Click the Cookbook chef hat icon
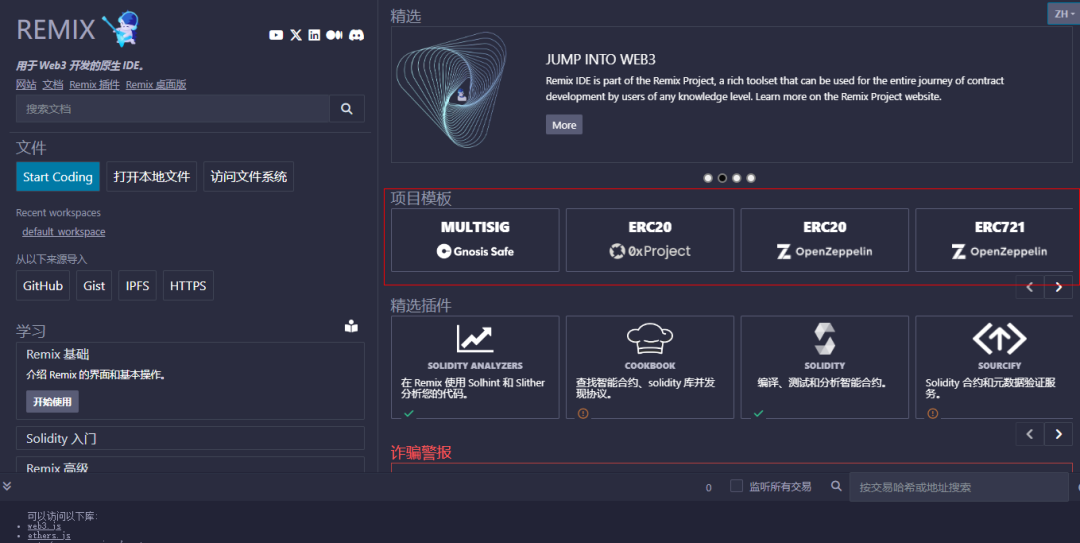Viewport: 1080px width, 543px height. 650,338
